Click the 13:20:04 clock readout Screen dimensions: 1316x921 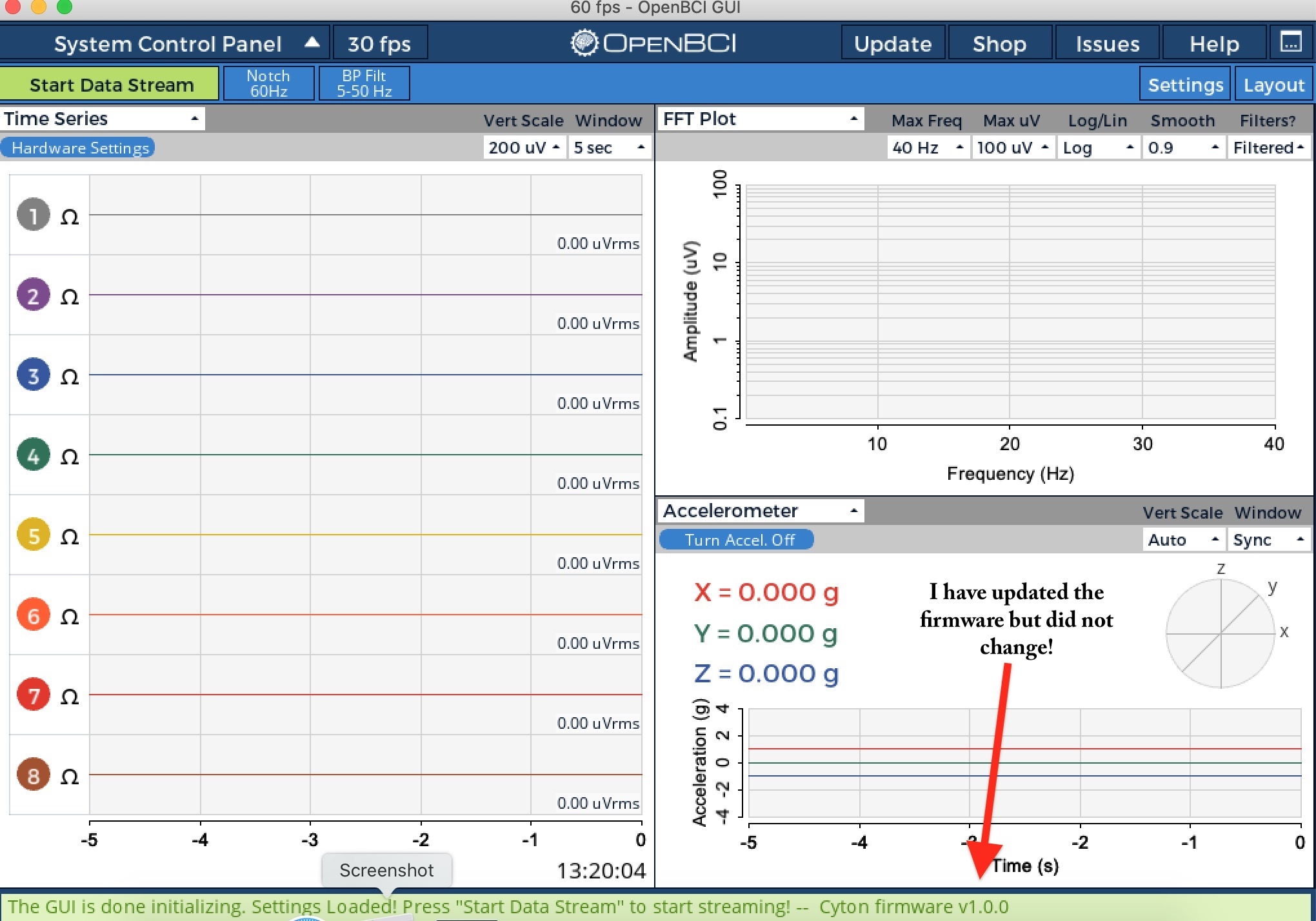pyautogui.click(x=601, y=871)
